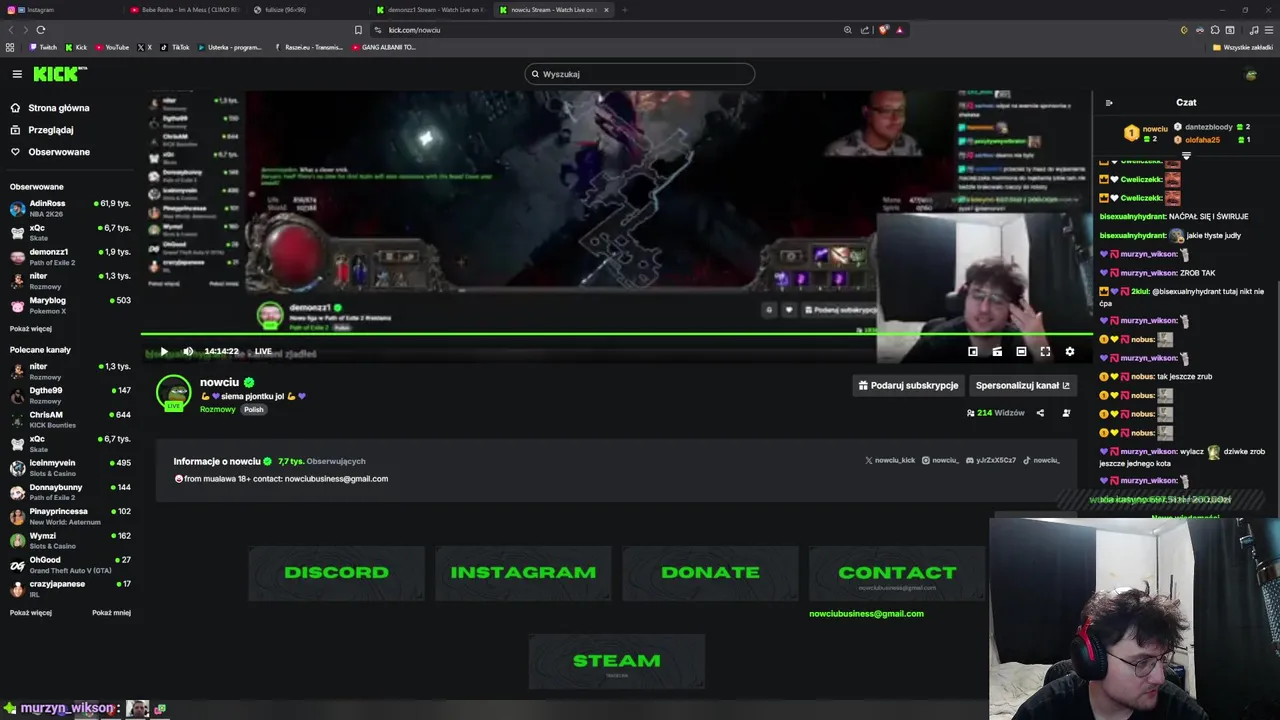Open TikTok bookmark
The image size is (1280, 720).
175,47
